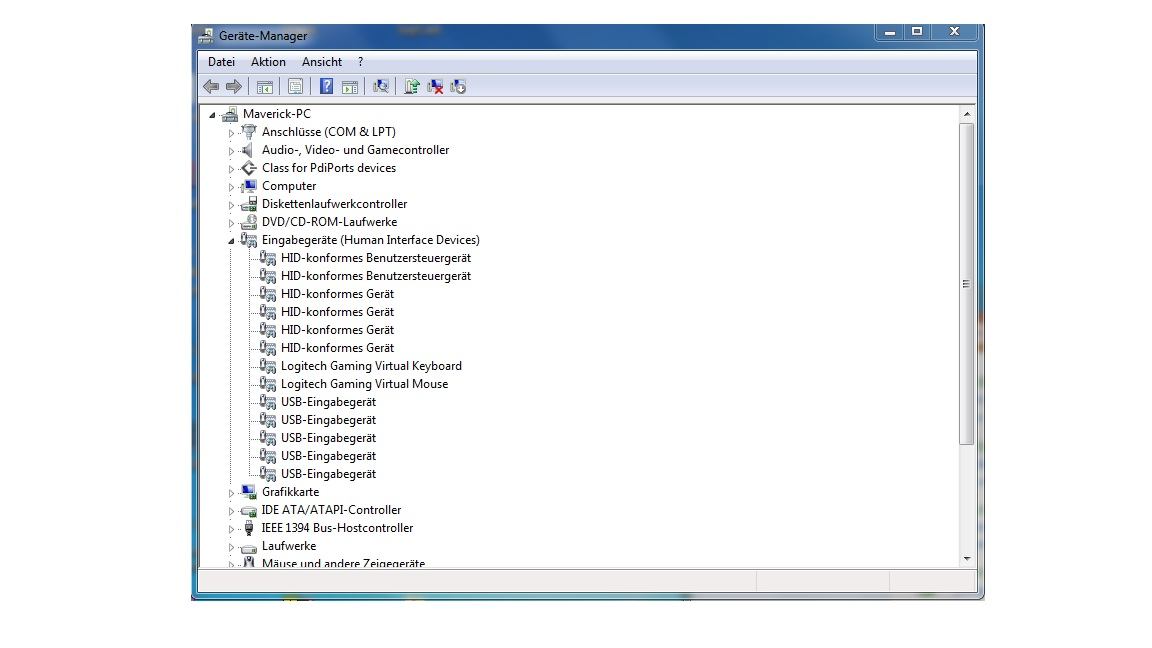Scan for hardware changes using toolbar icon

click(x=381, y=87)
